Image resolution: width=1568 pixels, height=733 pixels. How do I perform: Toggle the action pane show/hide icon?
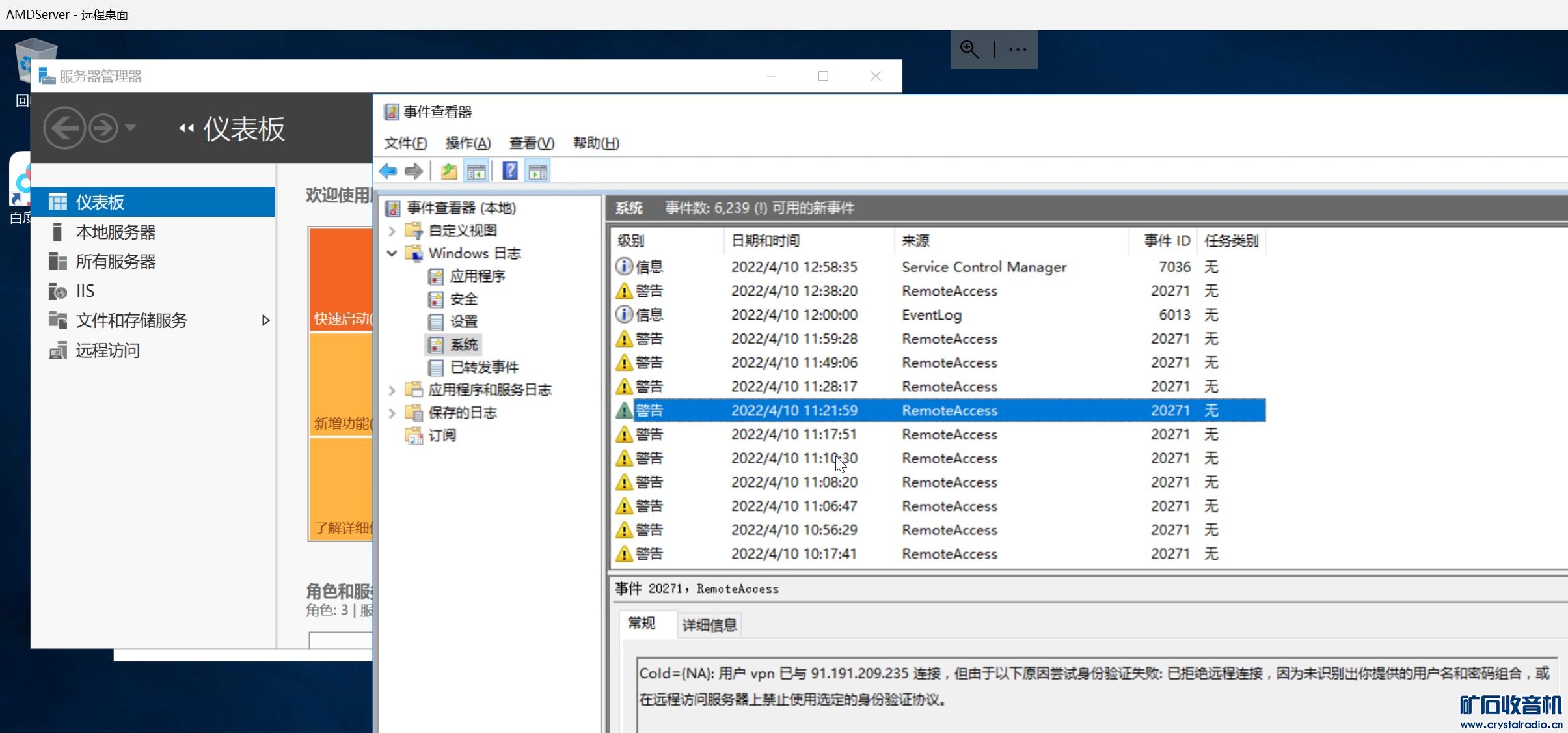click(538, 171)
